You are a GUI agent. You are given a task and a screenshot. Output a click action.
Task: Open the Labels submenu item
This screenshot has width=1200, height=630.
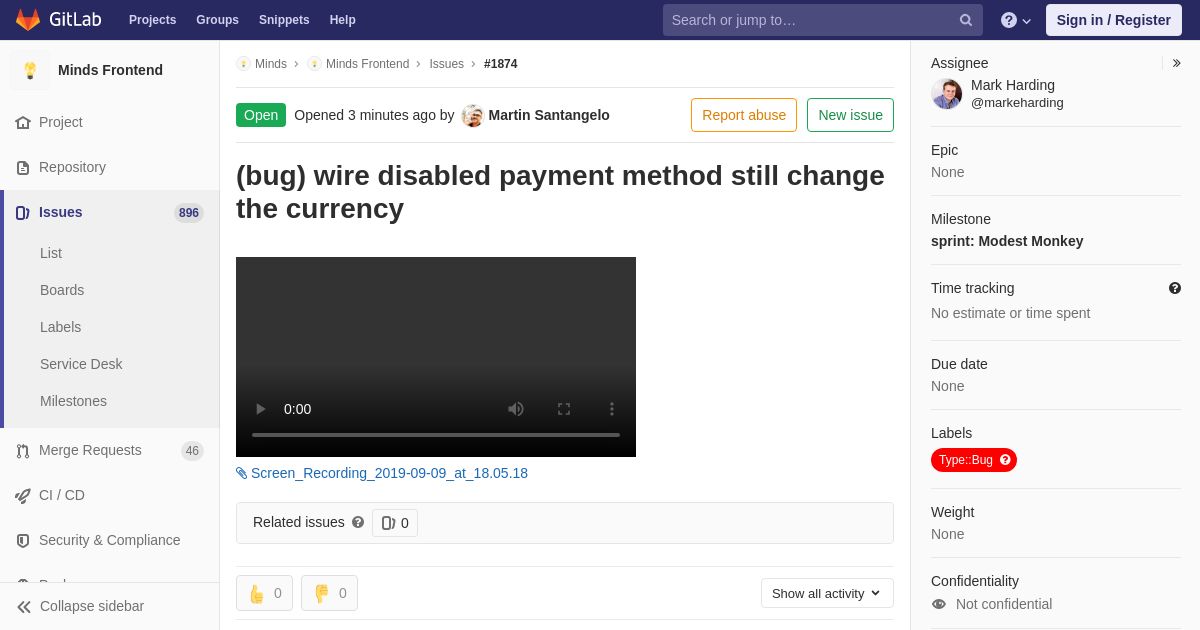click(x=60, y=327)
